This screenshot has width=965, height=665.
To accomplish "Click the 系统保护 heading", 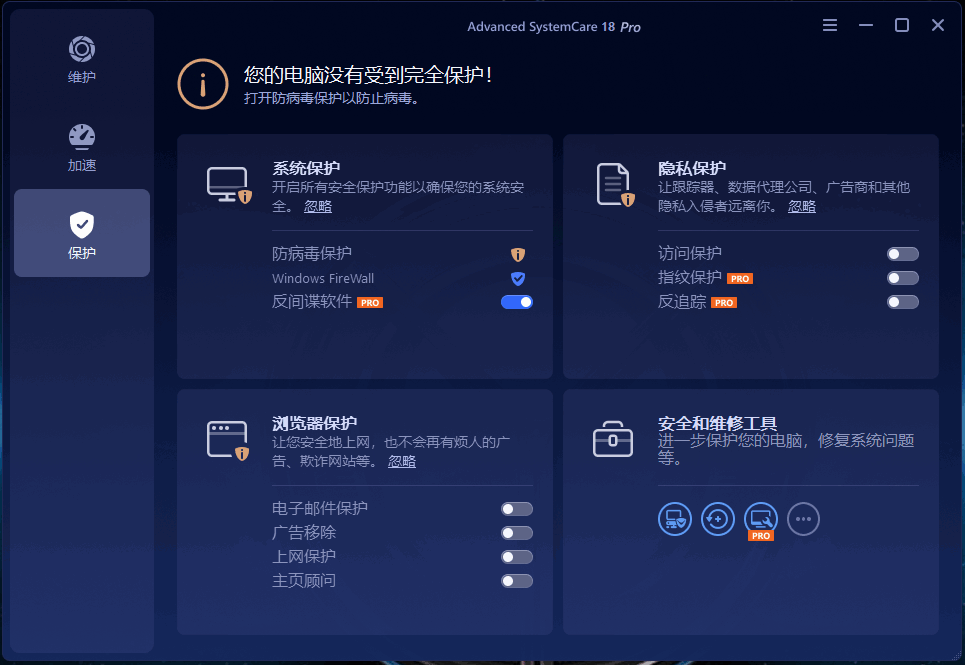I will click(x=306, y=168).
